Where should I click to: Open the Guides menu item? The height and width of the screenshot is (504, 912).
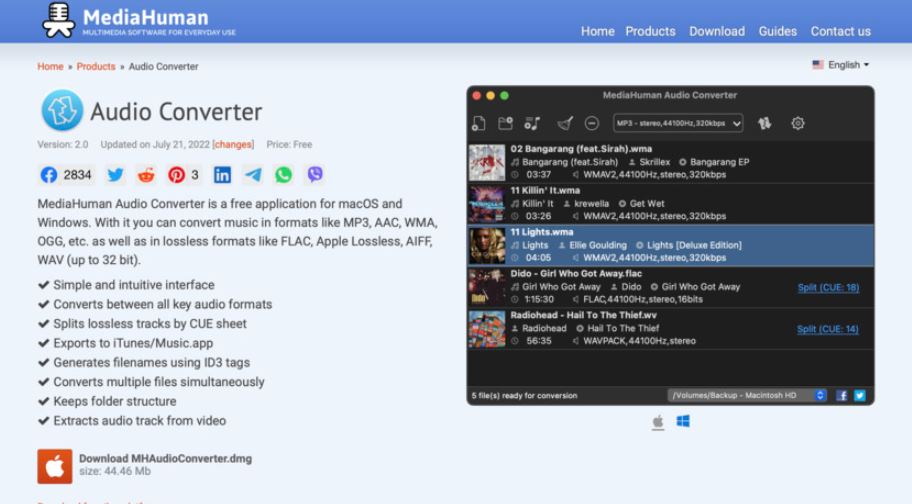[x=778, y=31]
